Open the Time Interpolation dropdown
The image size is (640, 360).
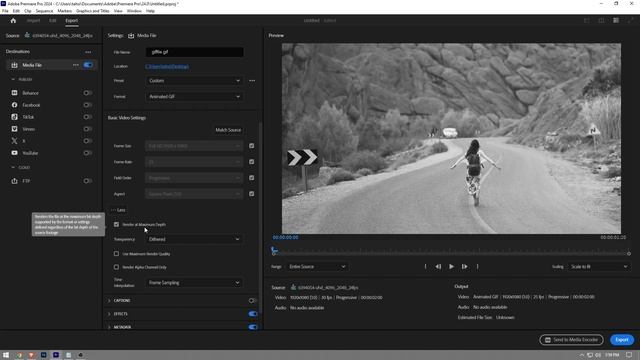[194, 282]
